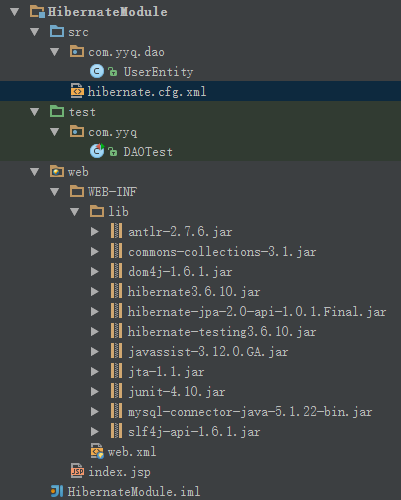Expand the junit-4.10.jar arrow
Viewport: 401px width, 500px height.
(95, 392)
